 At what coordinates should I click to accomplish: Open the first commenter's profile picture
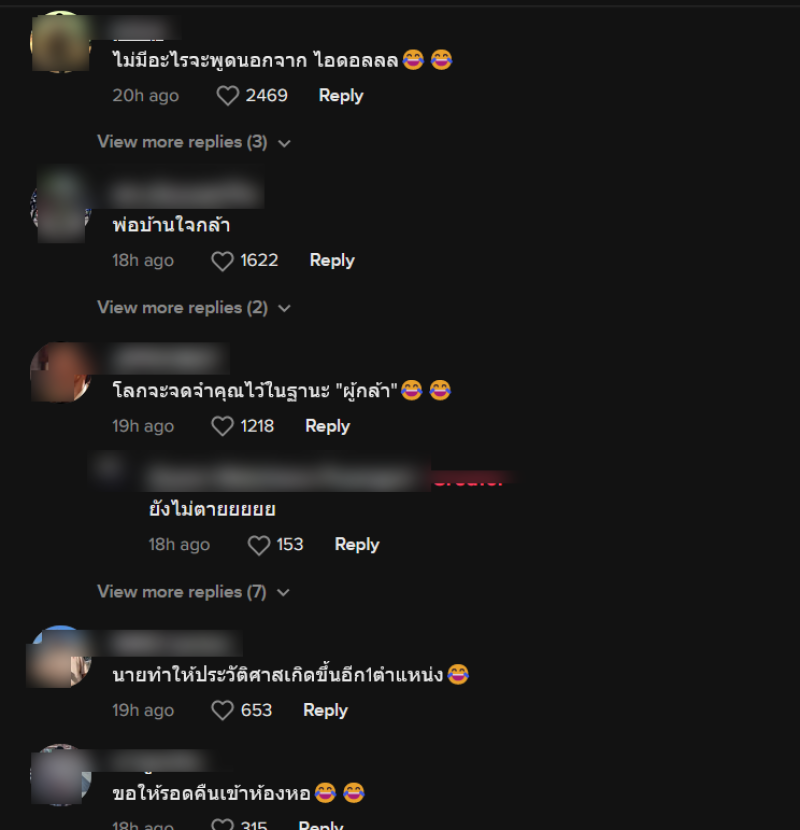click(x=60, y=42)
